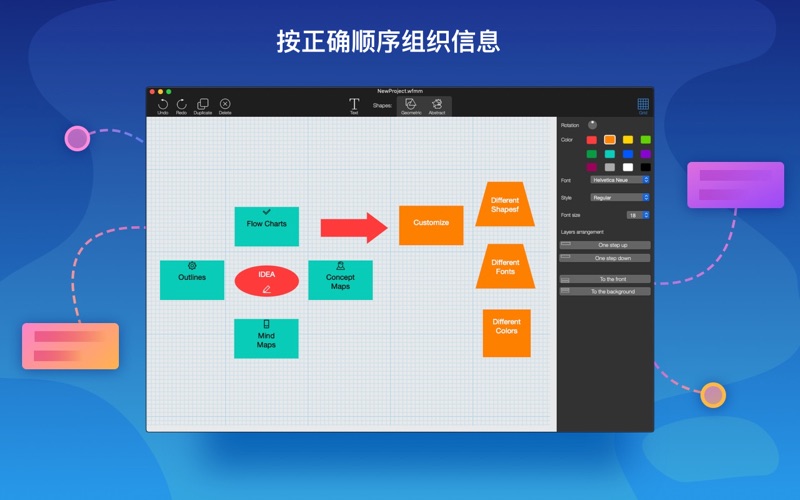The image size is (800, 500).
Task: Open Abstract shapes
Action: (x=437, y=104)
